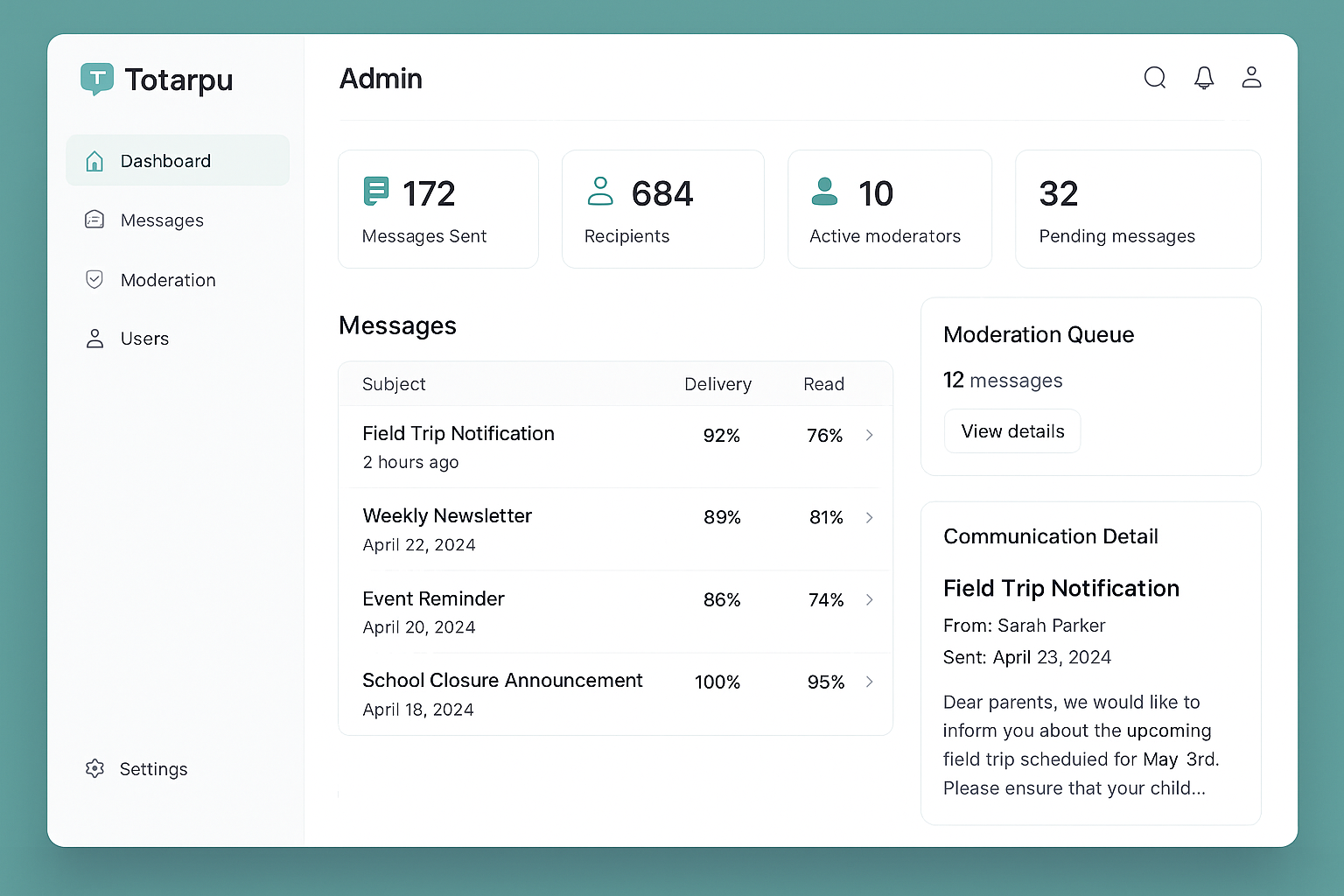Viewport: 1344px width, 896px height.
Task: Select the Dashboard home icon
Action: click(x=94, y=160)
